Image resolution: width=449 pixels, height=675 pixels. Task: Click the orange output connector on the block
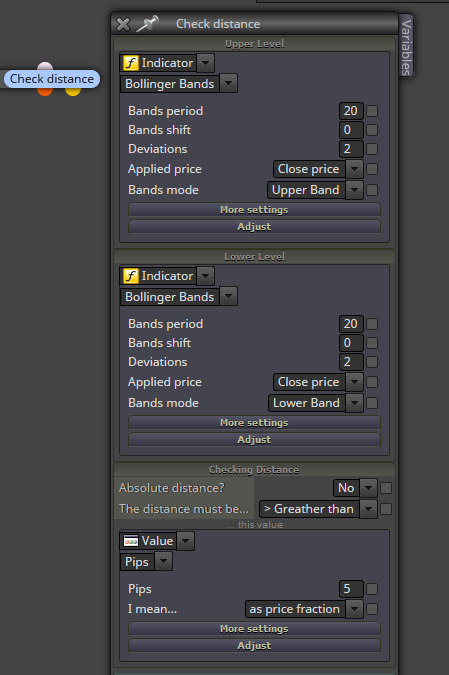(x=45, y=91)
